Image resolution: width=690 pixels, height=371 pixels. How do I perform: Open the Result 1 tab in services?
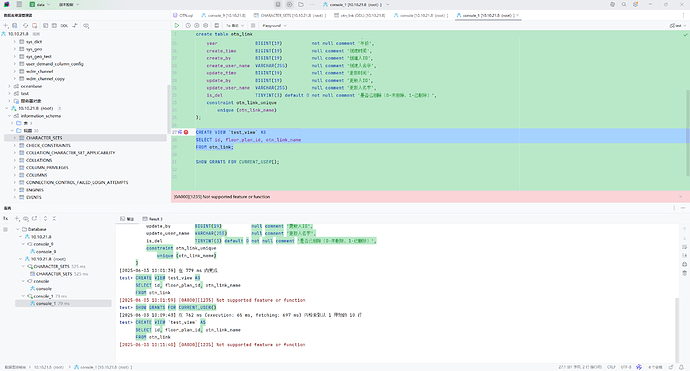(x=153, y=219)
